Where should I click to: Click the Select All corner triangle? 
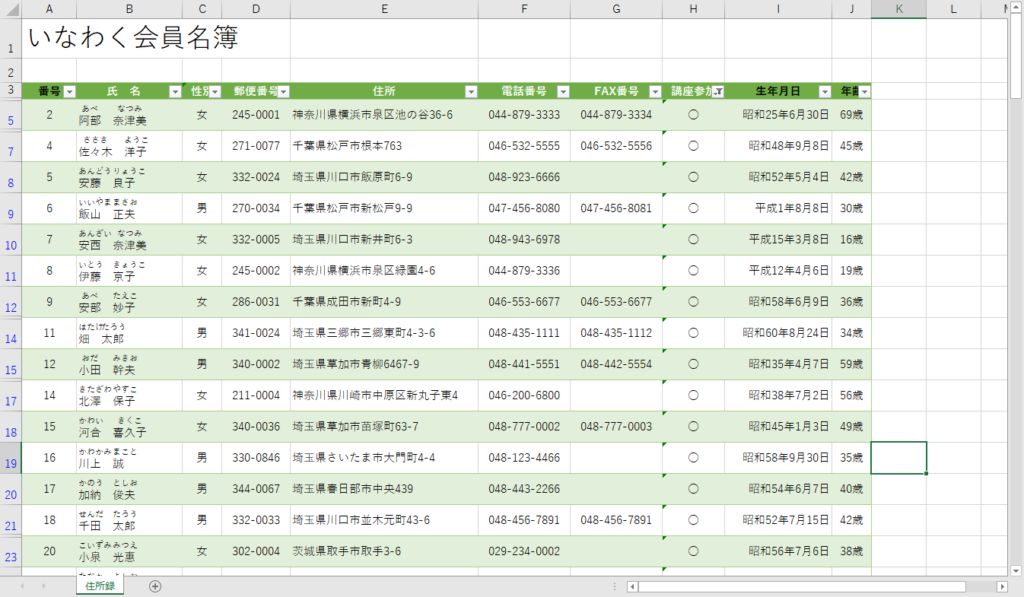[x=11, y=9]
